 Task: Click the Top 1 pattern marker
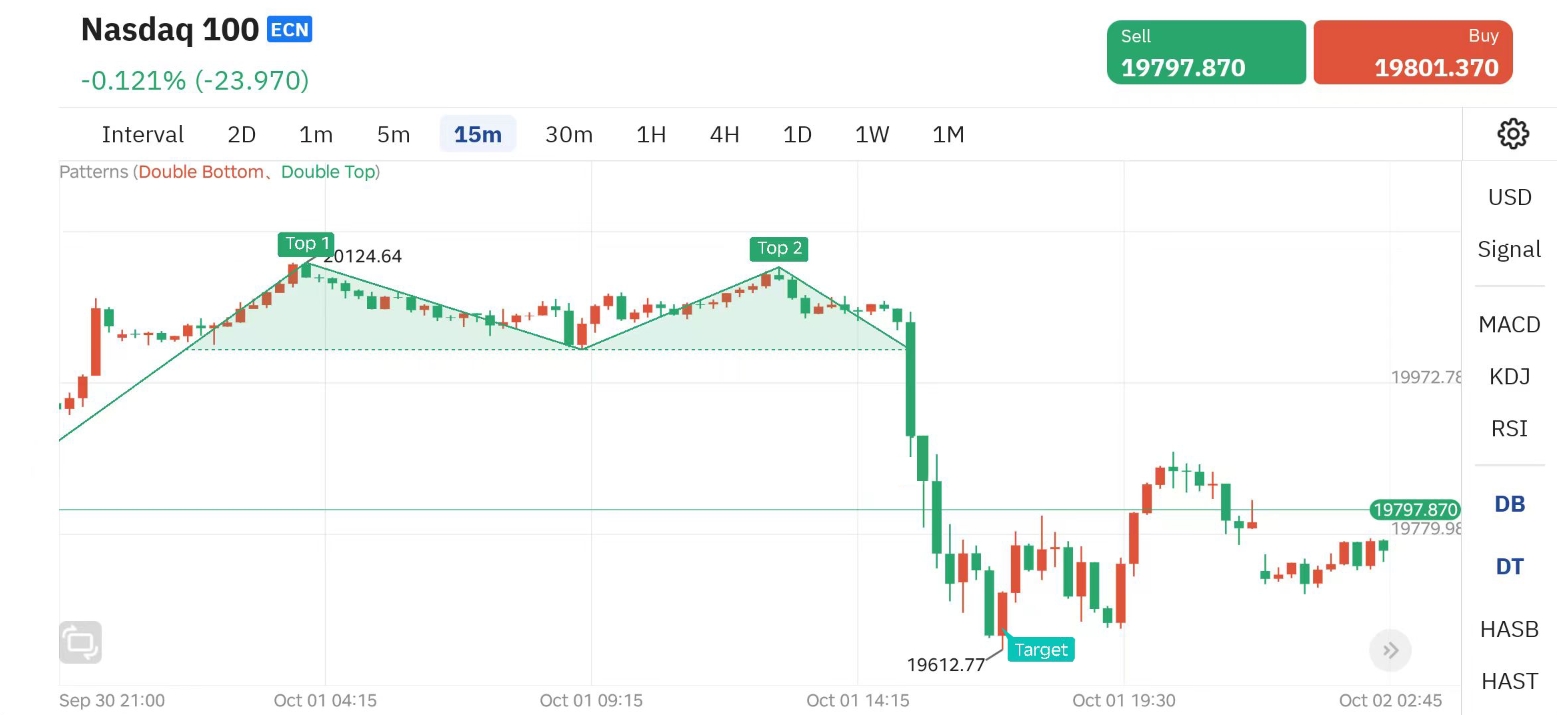(x=307, y=244)
